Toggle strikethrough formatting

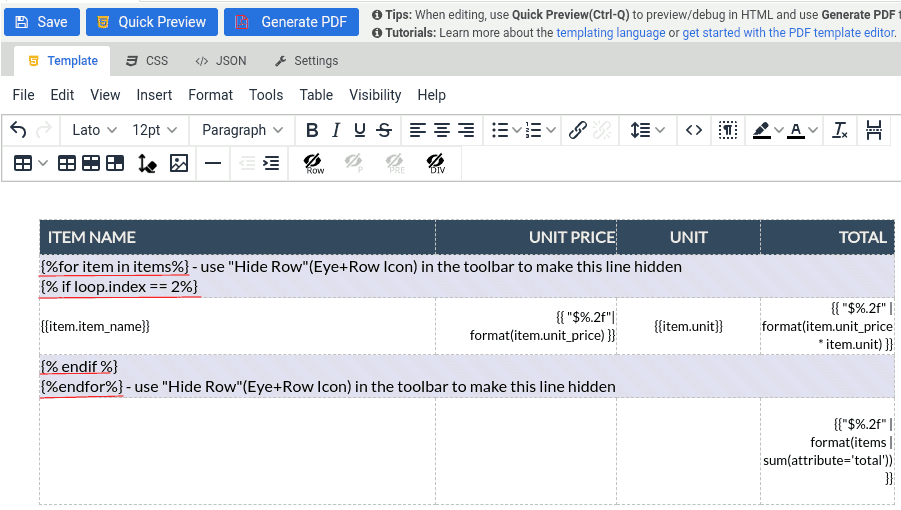point(384,130)
